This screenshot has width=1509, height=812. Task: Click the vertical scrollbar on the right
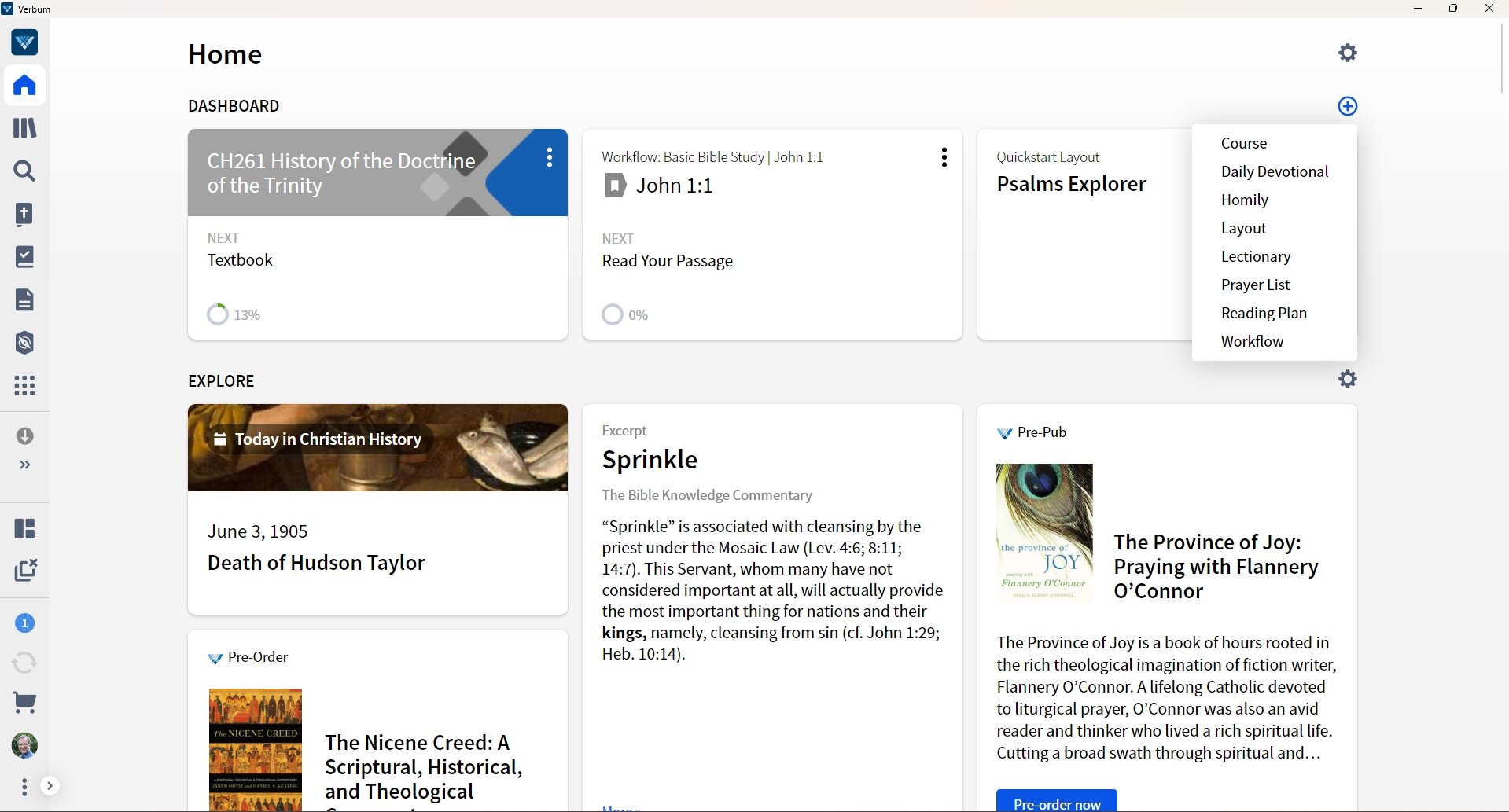(x=1503, y=59)
